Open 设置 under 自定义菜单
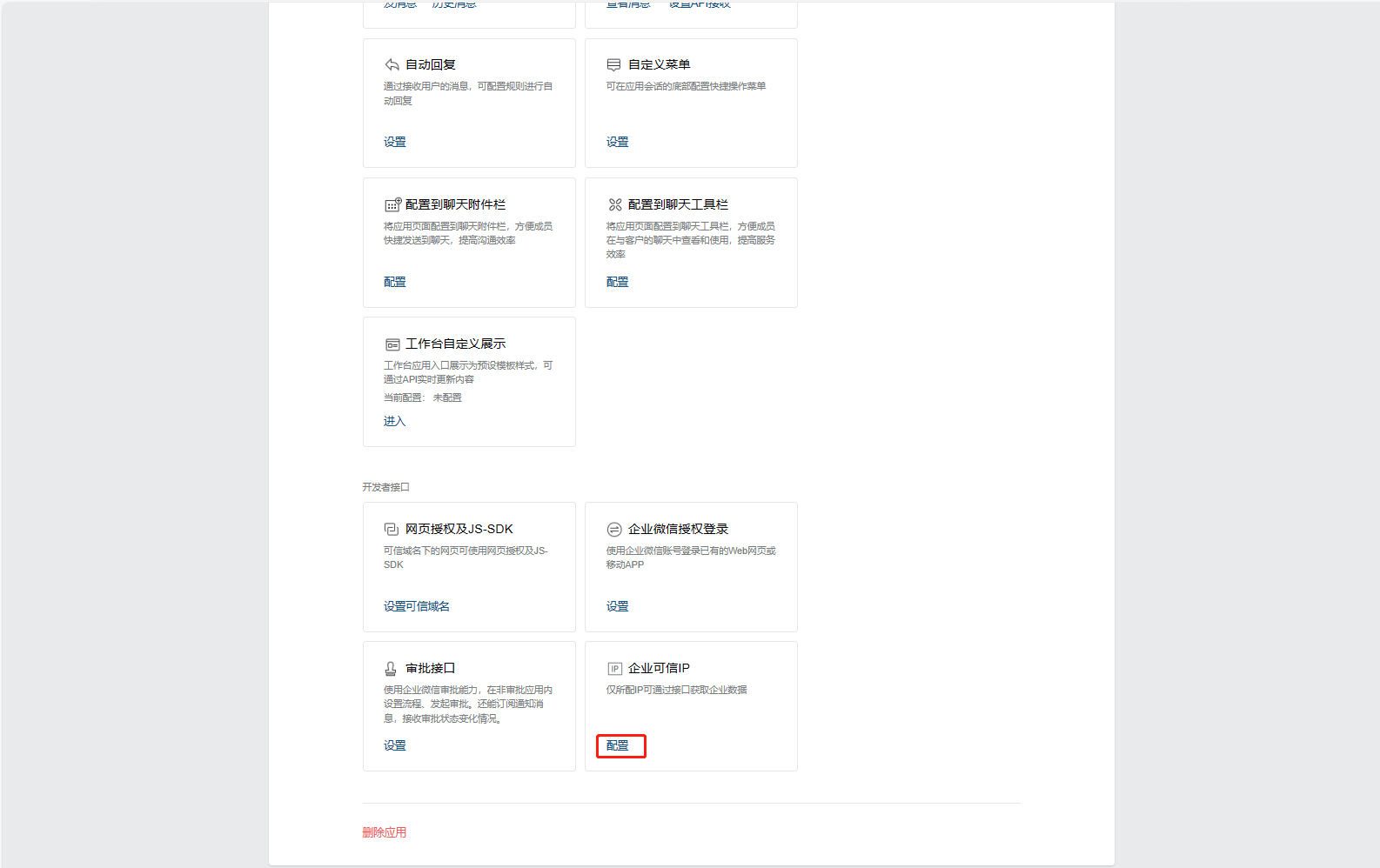The image size is (1380, 868). (x=617, y=142)
